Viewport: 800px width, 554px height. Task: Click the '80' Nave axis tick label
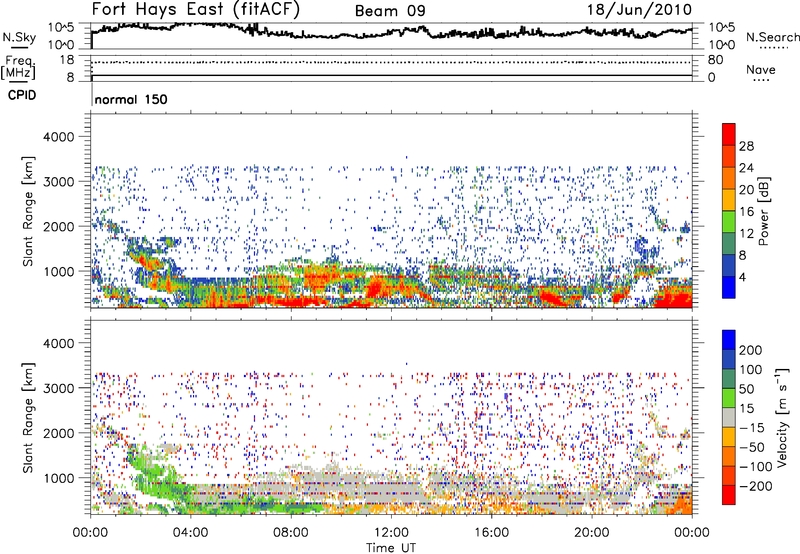[715, 60]
